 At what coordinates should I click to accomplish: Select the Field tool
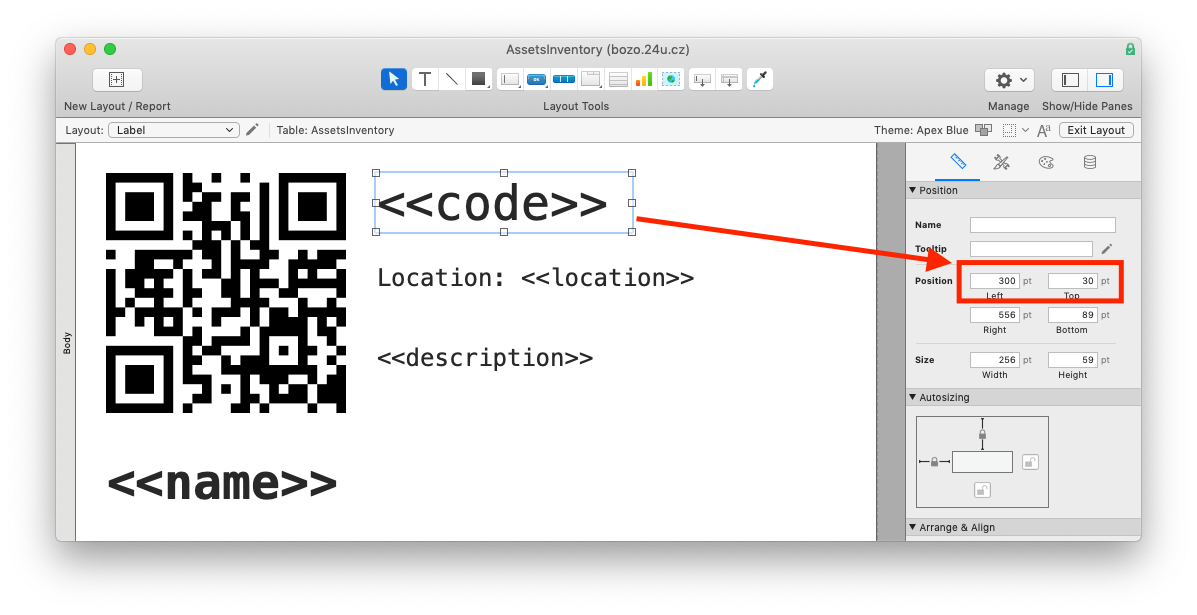point(702,79)
